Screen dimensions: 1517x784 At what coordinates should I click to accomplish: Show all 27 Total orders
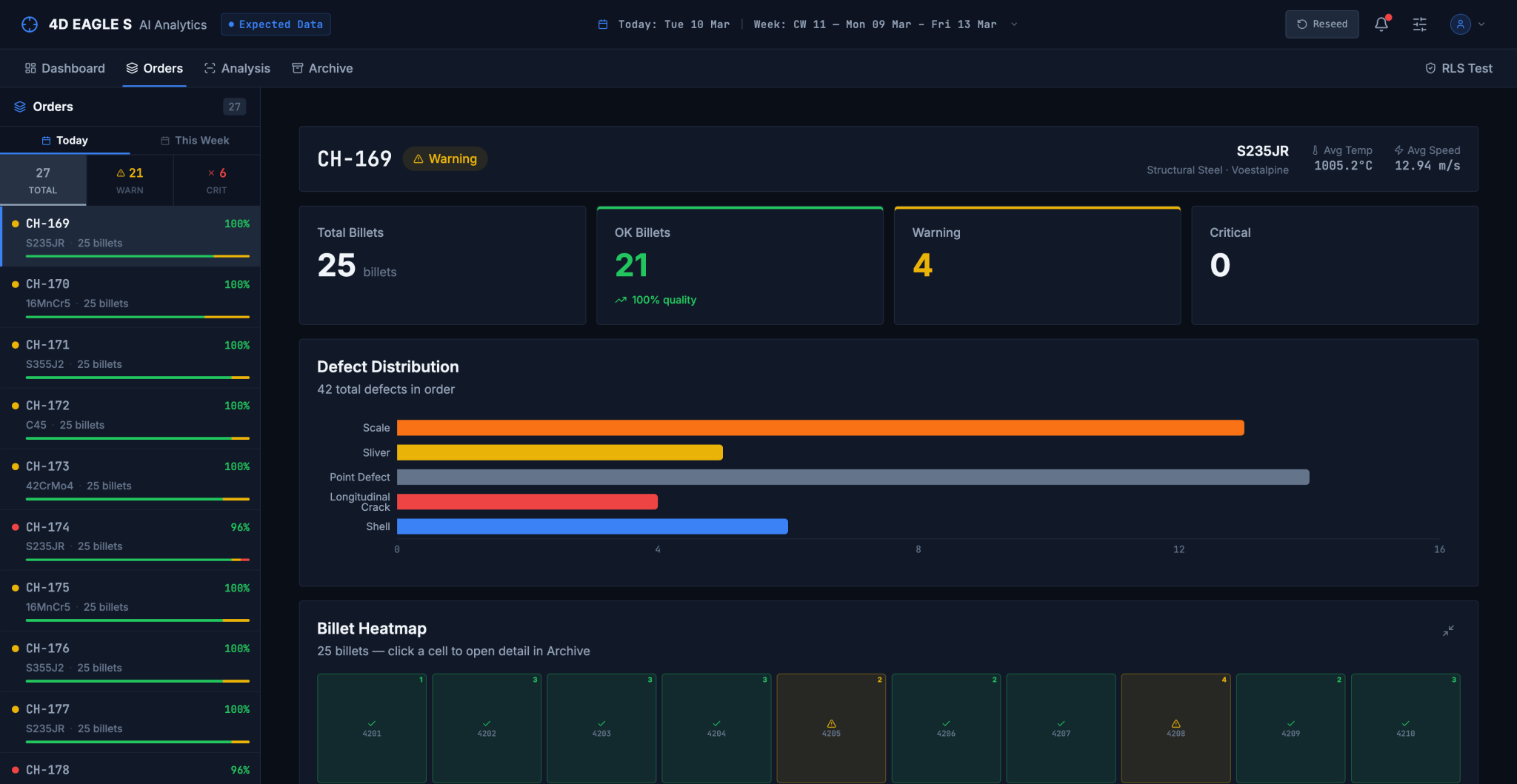(x=43, y=181)
